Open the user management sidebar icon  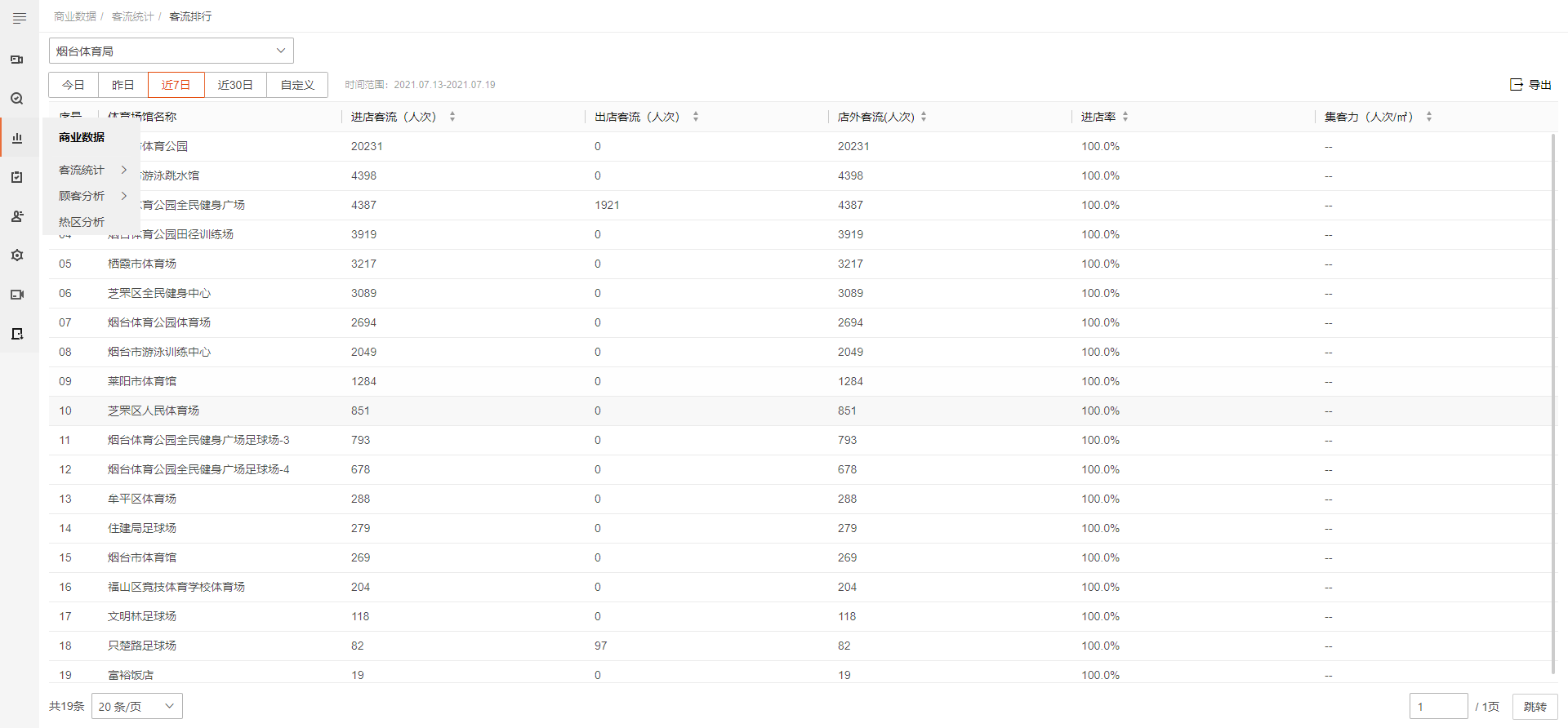click(x=17, y=216)
